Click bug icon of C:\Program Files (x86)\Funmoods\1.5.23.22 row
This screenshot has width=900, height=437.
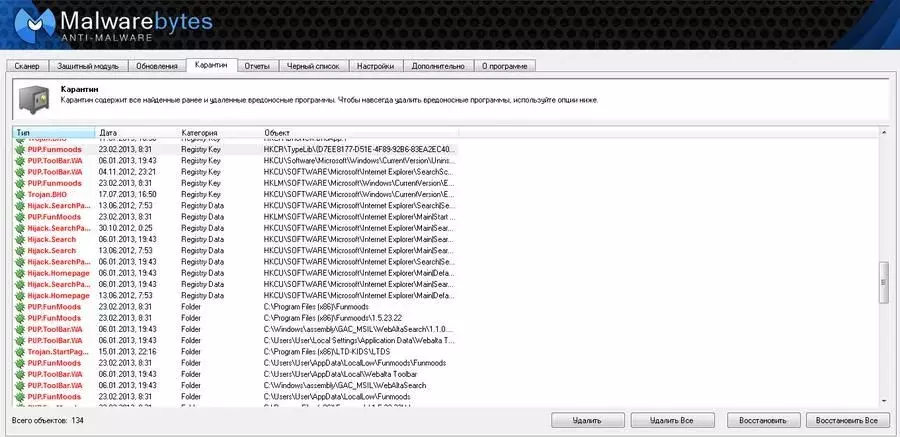coord(20,318)
